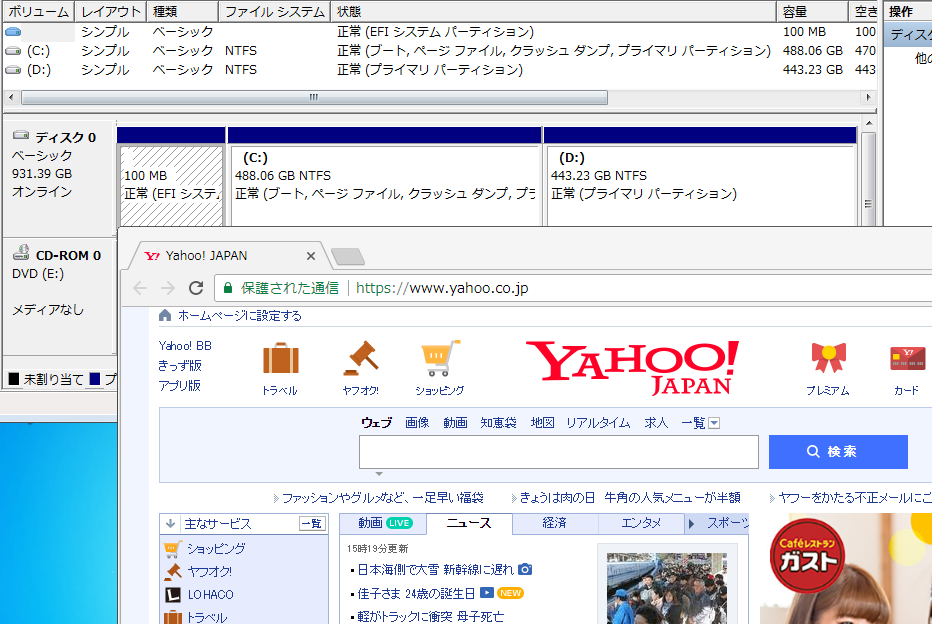Select the (D:) volume drive icon in the volume list
The image size is (932, 624).
(x=13, y=70)
